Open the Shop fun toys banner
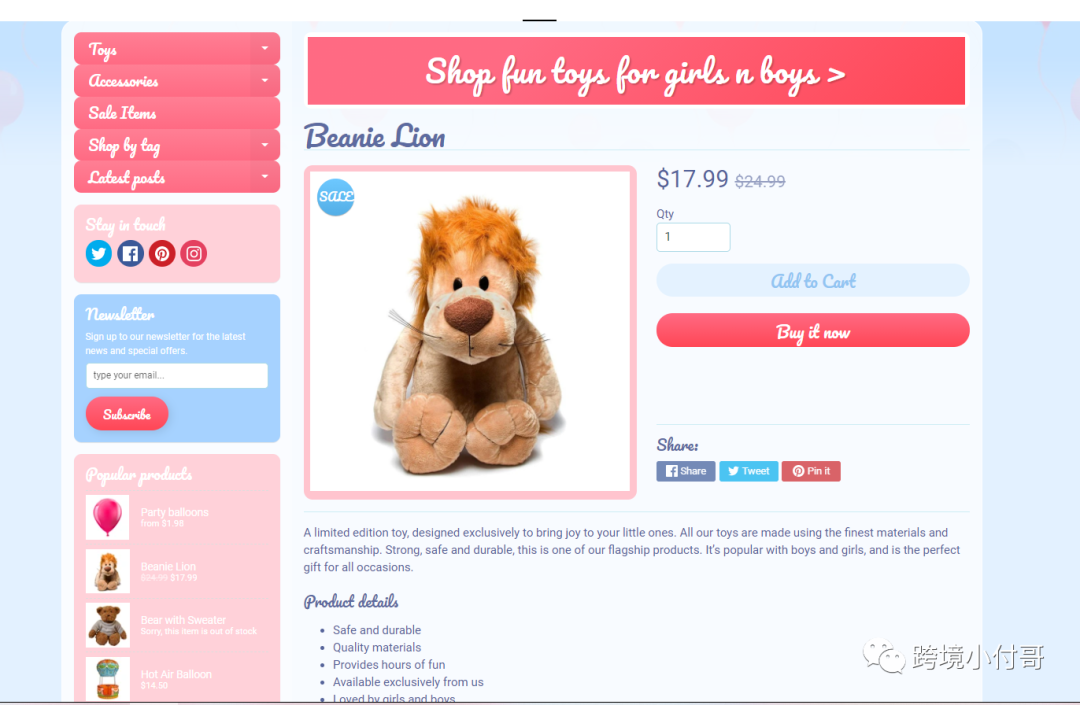The width and height of the screenshot is (1080, 705). coord(636,72)
